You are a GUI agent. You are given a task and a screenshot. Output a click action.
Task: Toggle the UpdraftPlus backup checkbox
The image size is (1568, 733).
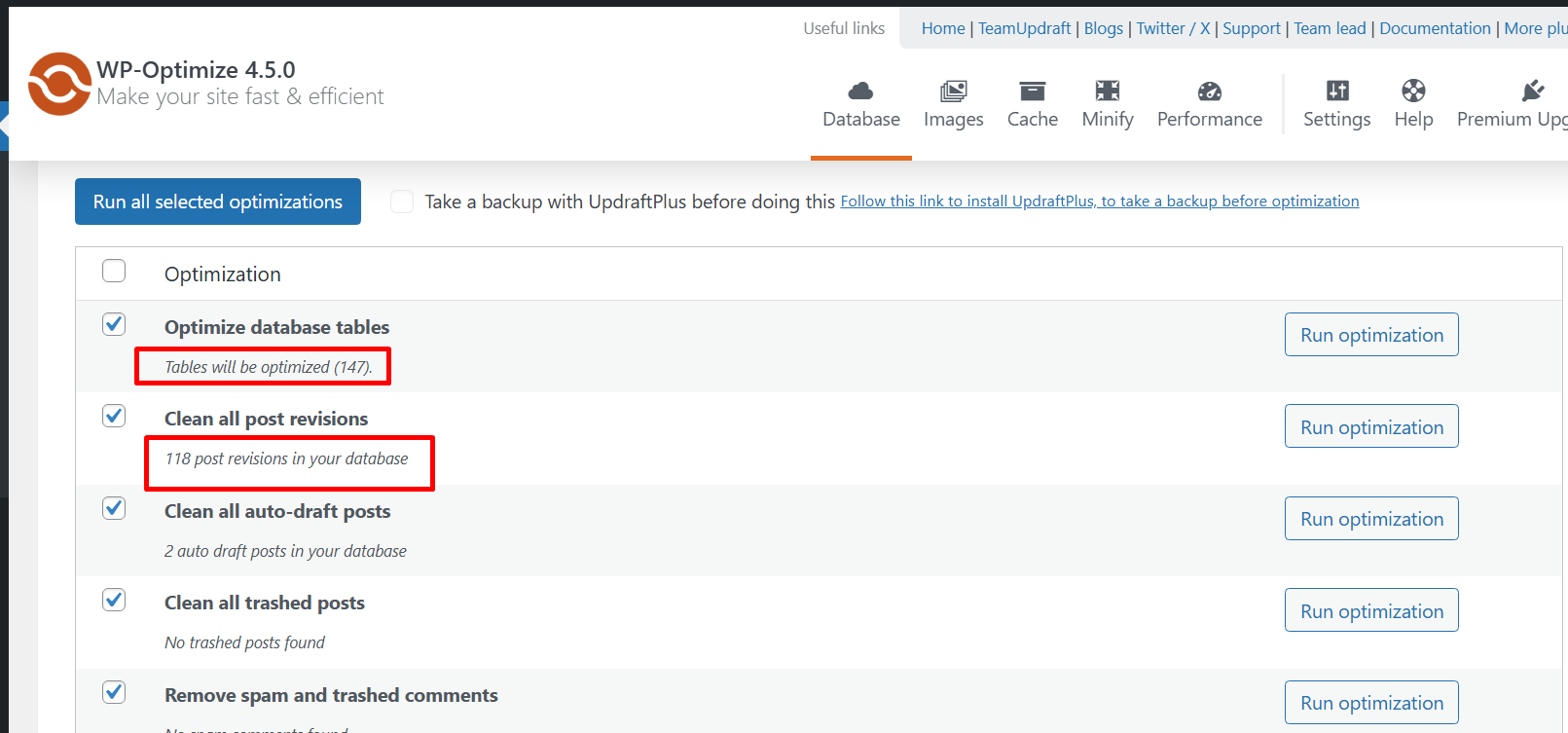[402, 202]
